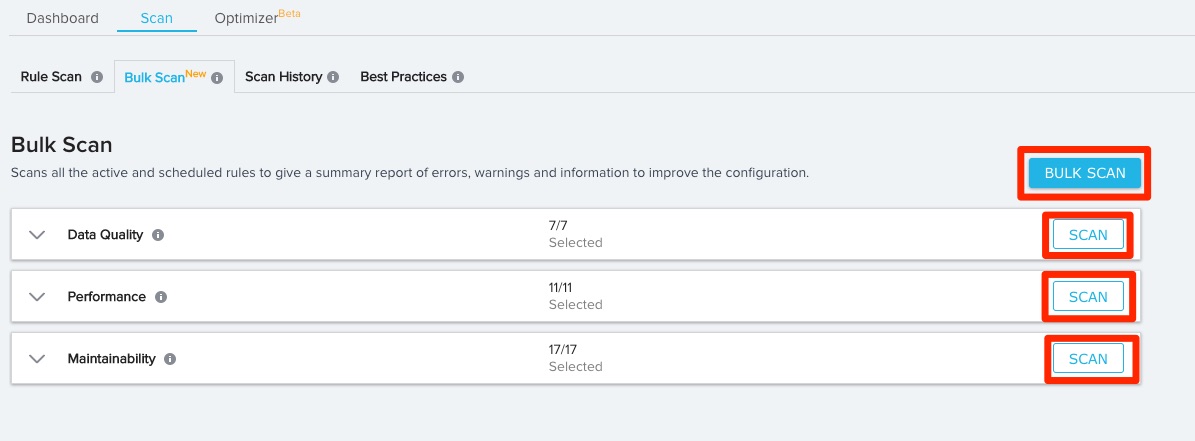Open the Scan History sub-tab

click(283, 77)
